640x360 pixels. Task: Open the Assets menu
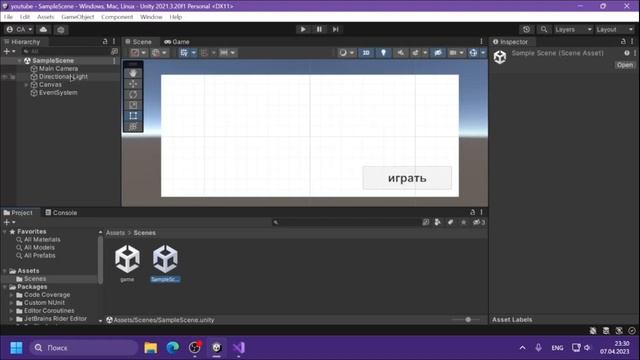click(45, 17)
